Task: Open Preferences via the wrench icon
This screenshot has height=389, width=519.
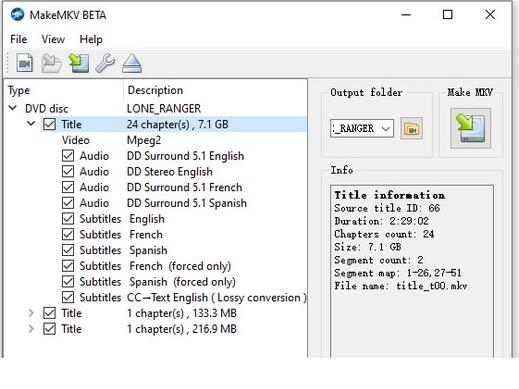Action: click(105, 63)
